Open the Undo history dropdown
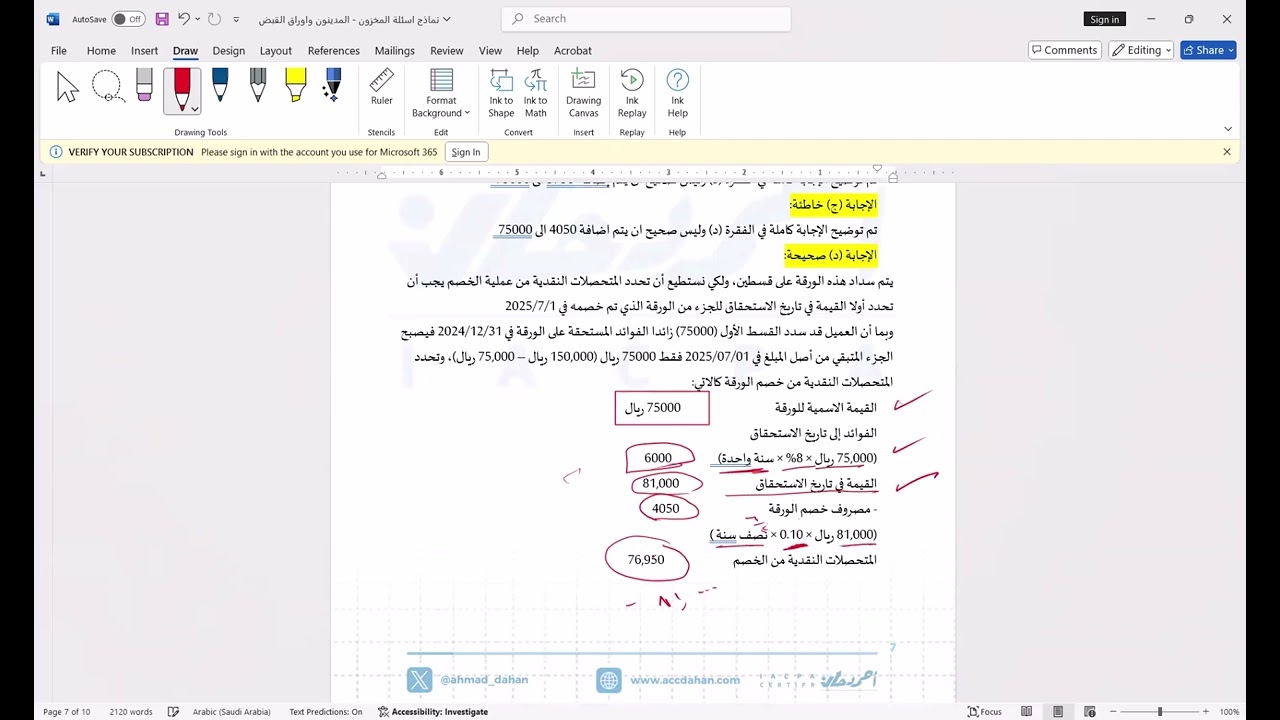Screen dimensions: 1280x720 198,19
